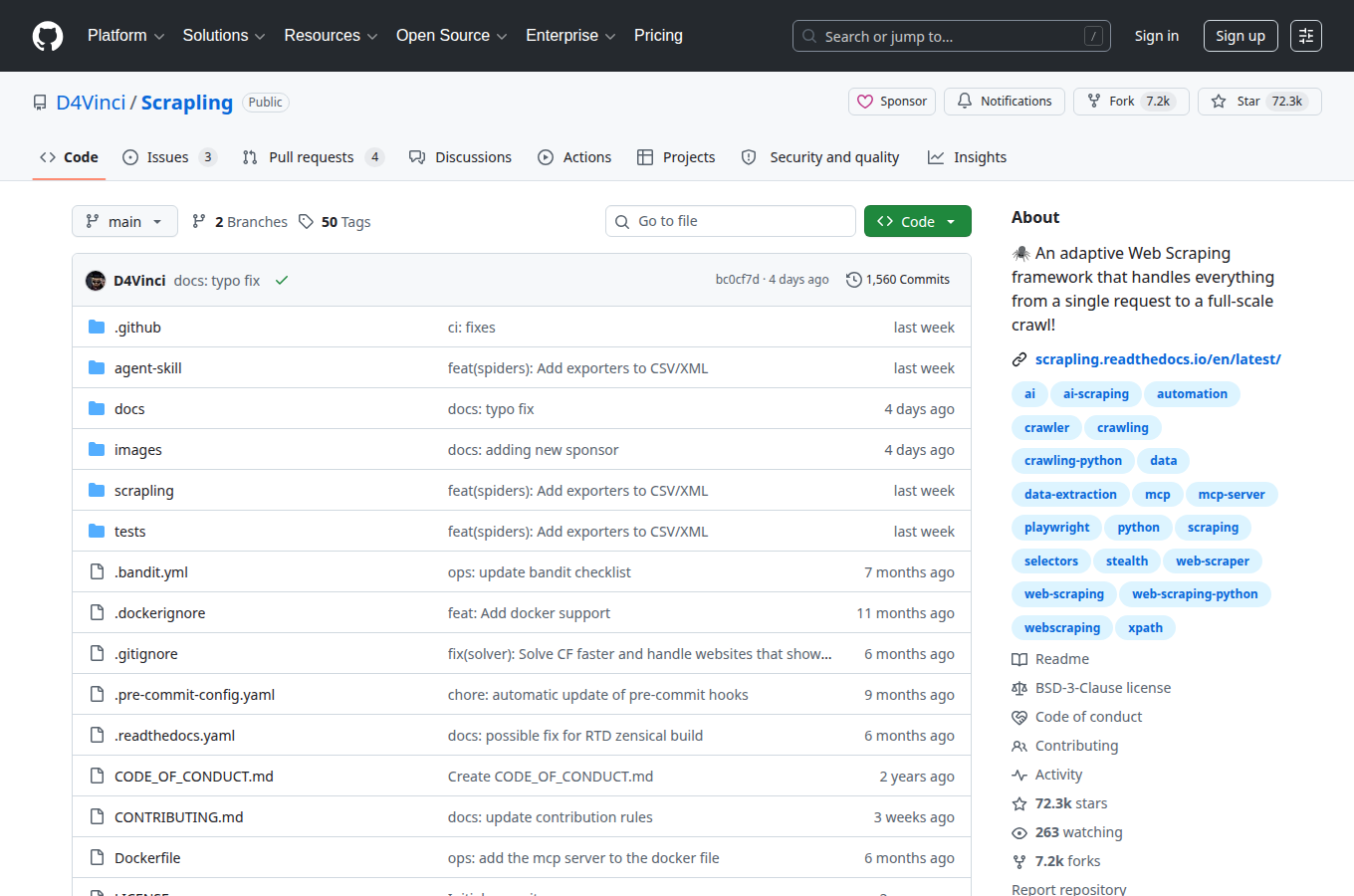Open the command palette icon button
This screenshot has height=896, width=1354.
point(1306,36)
